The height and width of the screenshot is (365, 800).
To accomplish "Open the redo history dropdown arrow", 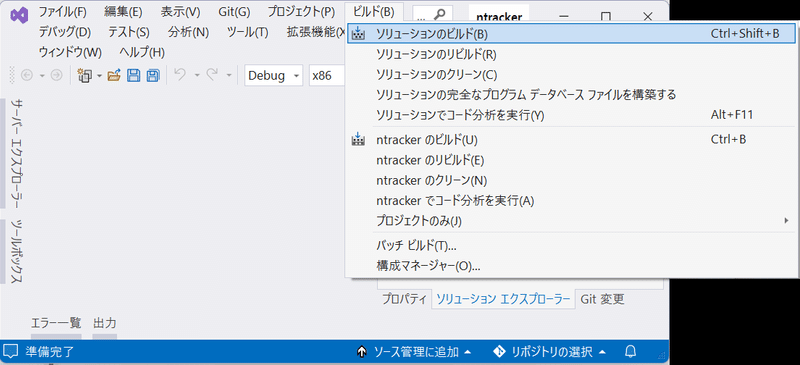I will point(229,76).
